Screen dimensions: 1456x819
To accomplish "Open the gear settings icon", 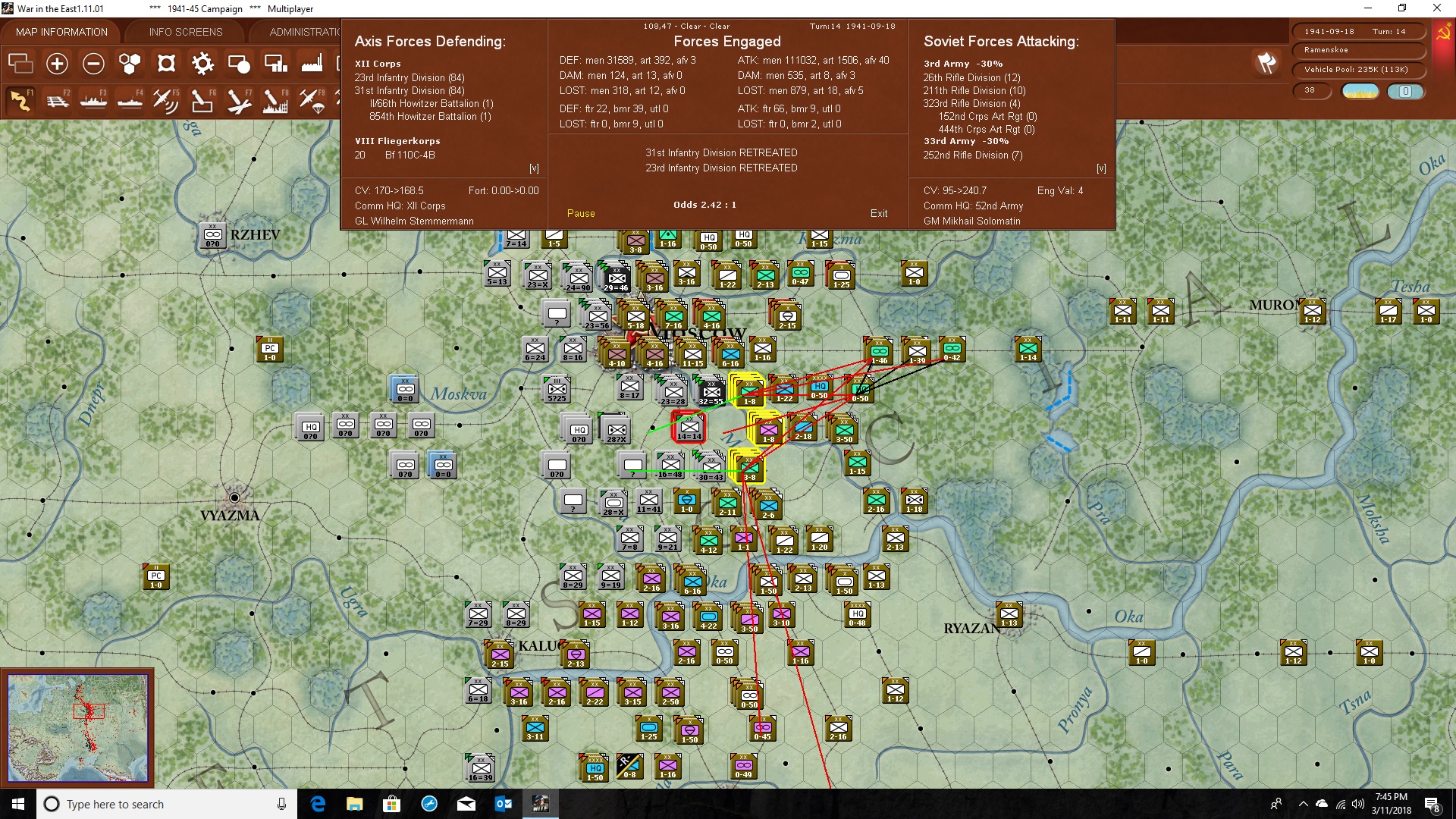I will click(202, 64).
